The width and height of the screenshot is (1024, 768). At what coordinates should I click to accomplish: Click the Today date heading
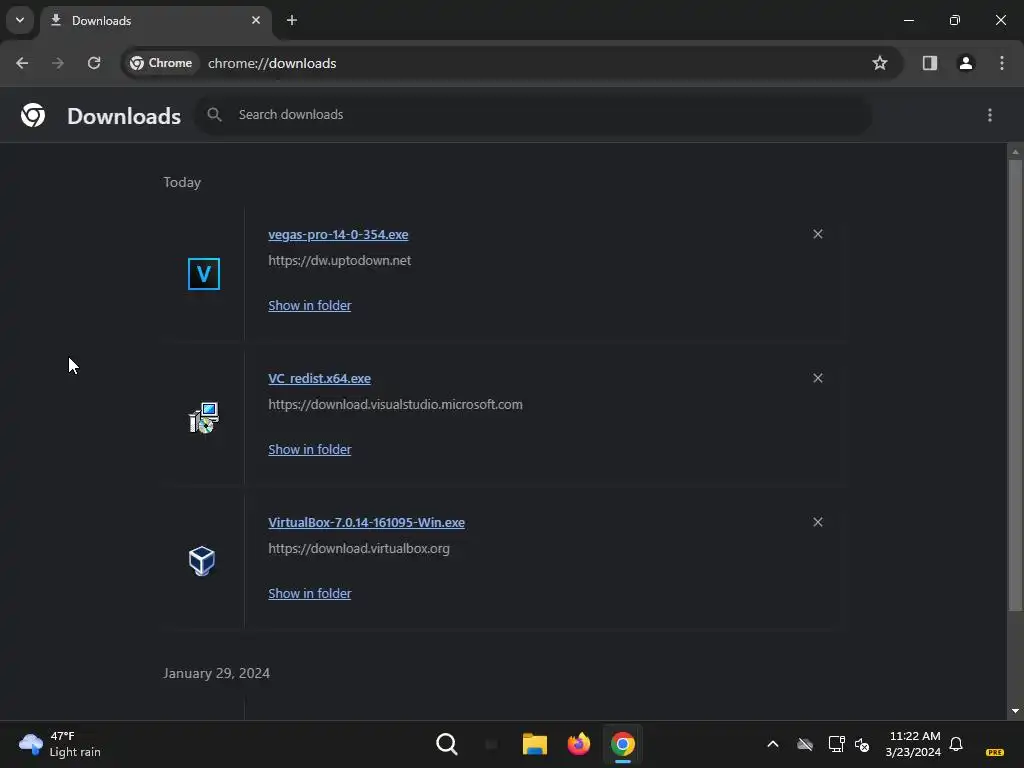tap(182, 182)
